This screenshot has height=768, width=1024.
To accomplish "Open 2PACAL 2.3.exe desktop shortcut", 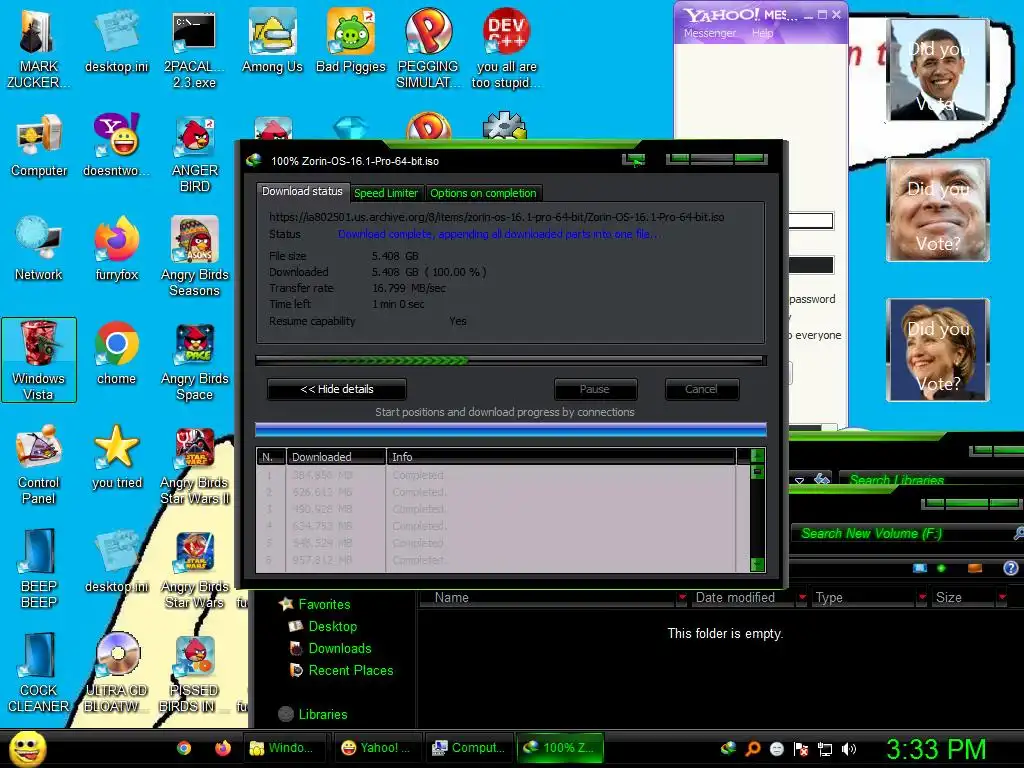I will point(194,50).
